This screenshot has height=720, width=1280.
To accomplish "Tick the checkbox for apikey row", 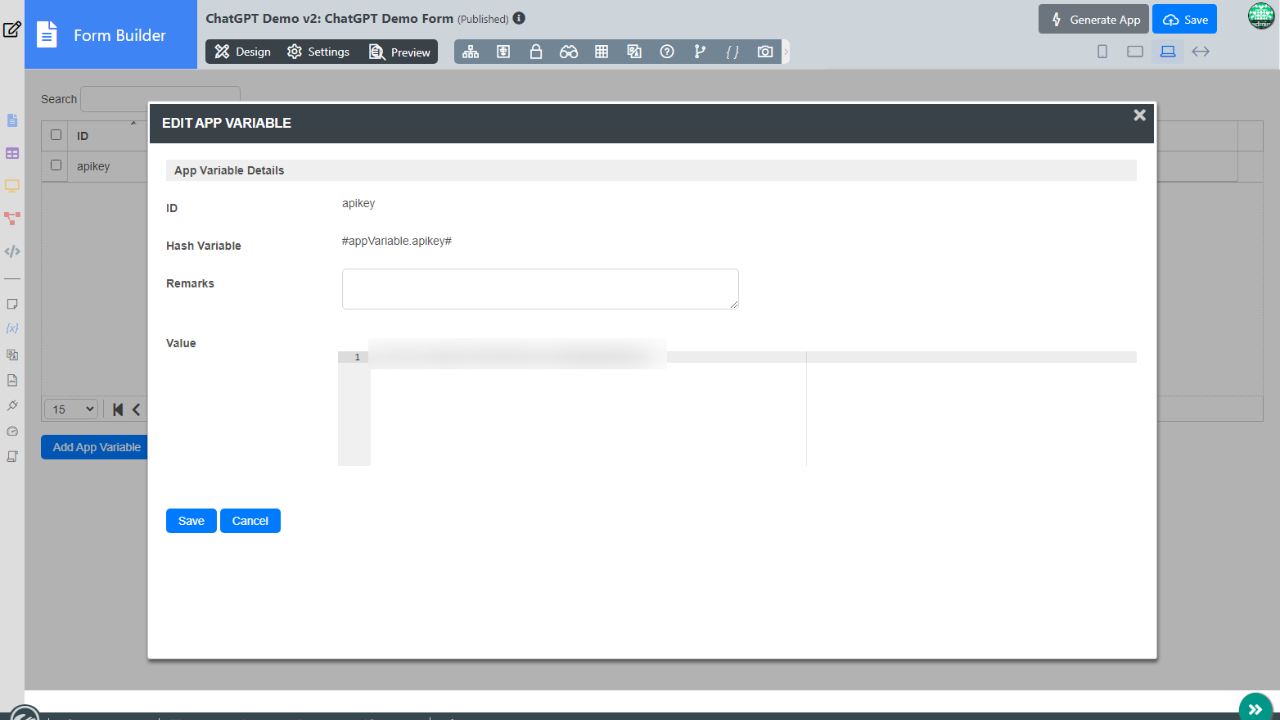I will click(56, 166).
